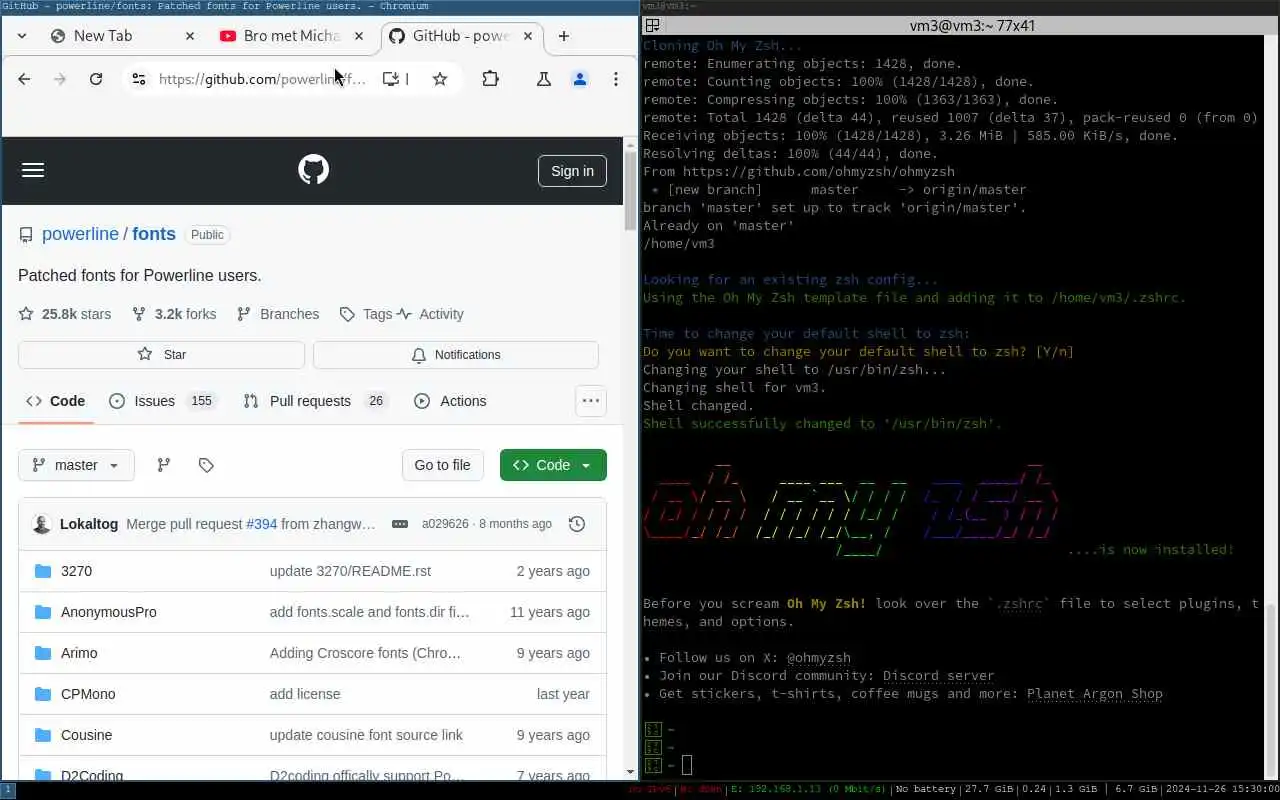
Task: Open commit history clock icon
Action: coord(577,524)
